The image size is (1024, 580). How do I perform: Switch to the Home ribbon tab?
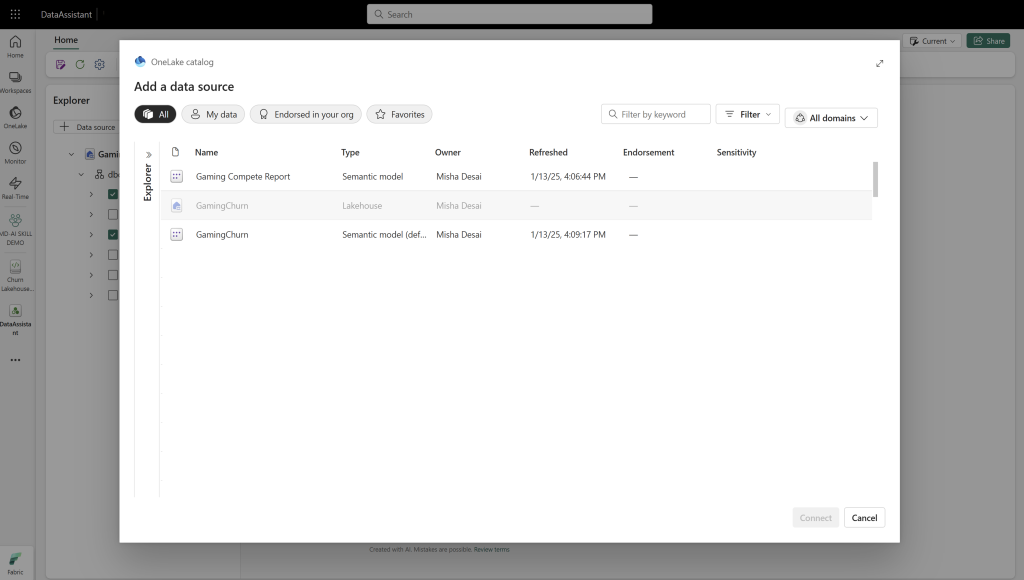66,40
